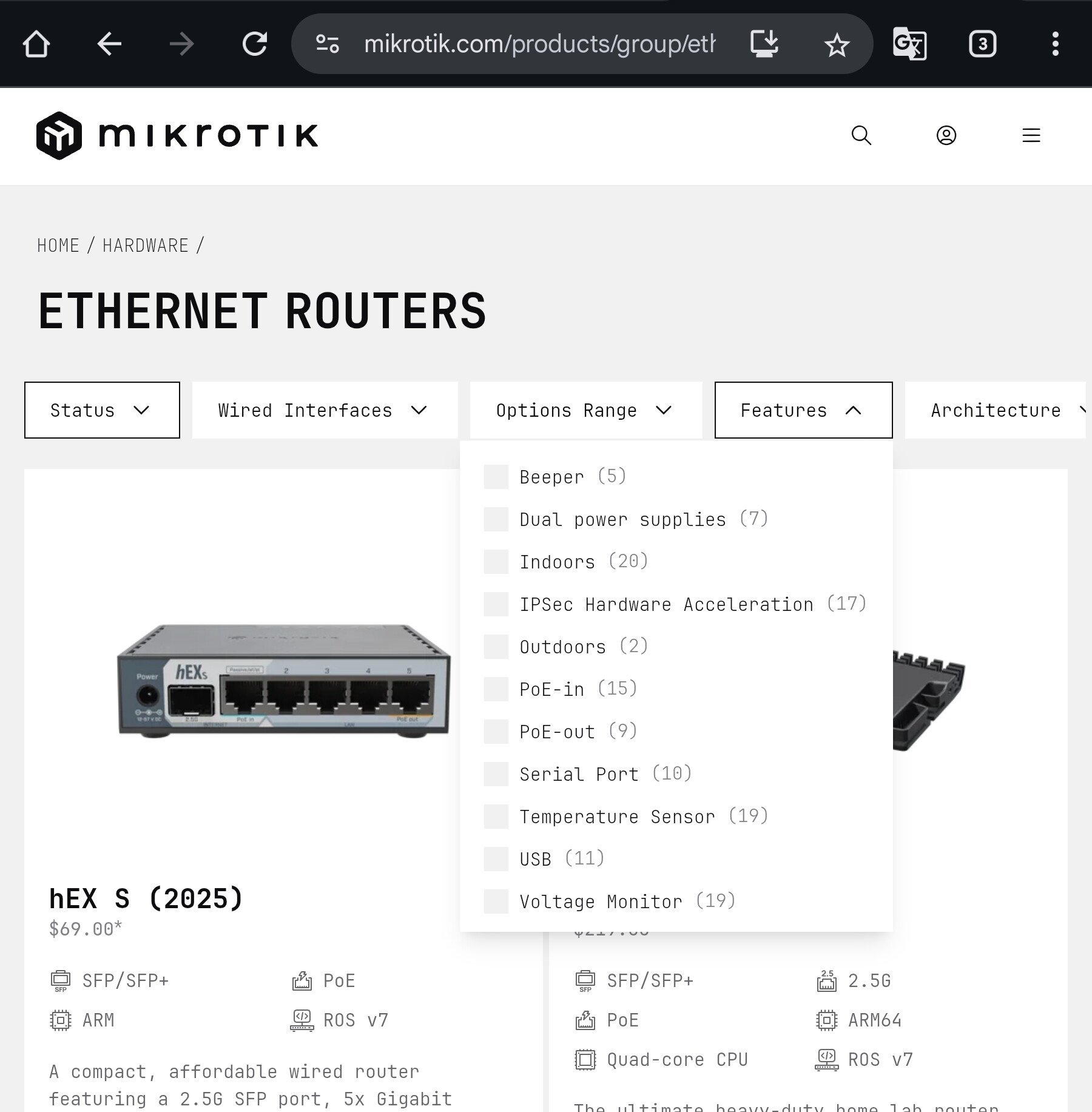Viewport: 1092px width, 1112px height.
Task: Check the Beeper feature checkbox
Action: [496, 477]
